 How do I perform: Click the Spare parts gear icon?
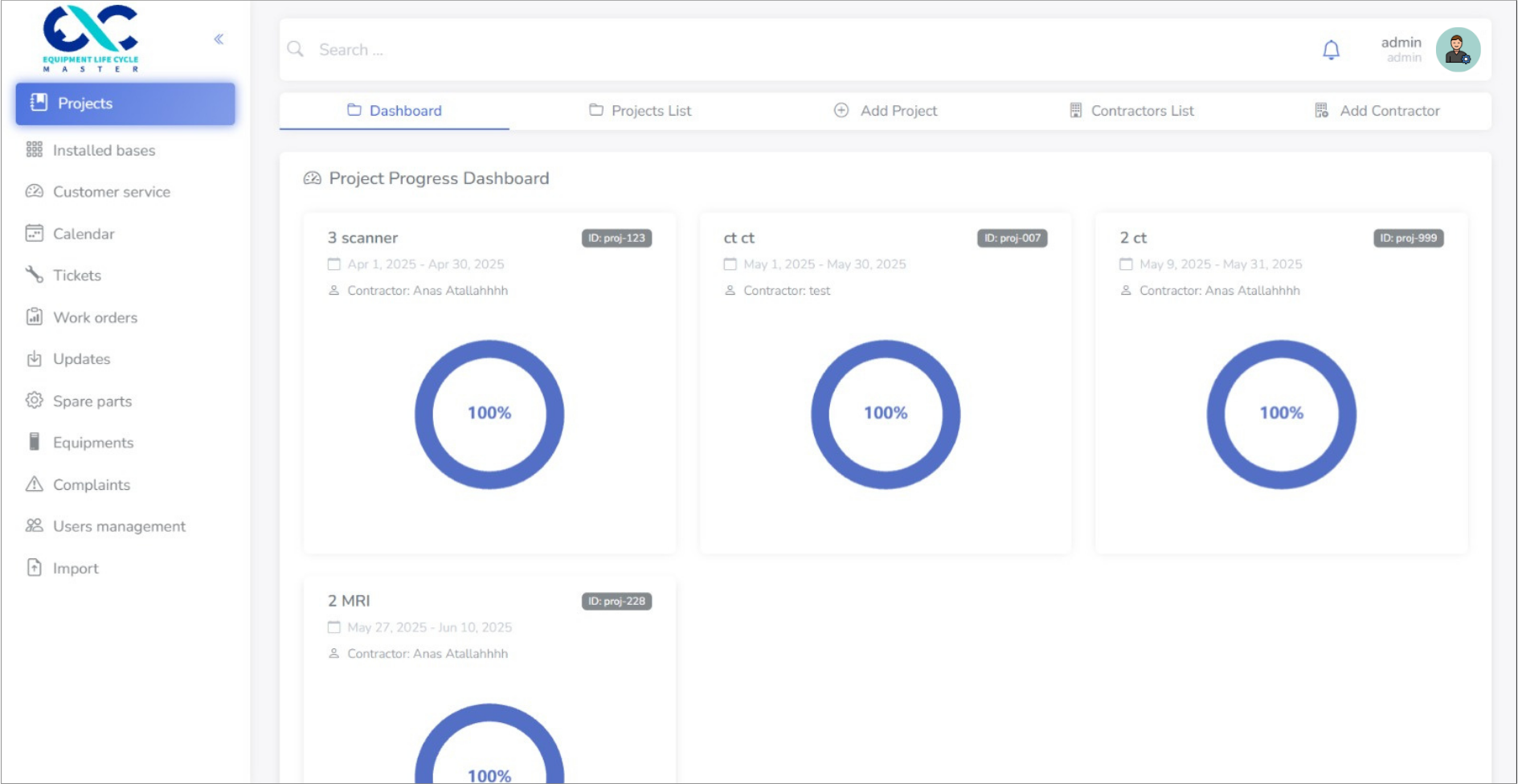(x=34, y=400)
